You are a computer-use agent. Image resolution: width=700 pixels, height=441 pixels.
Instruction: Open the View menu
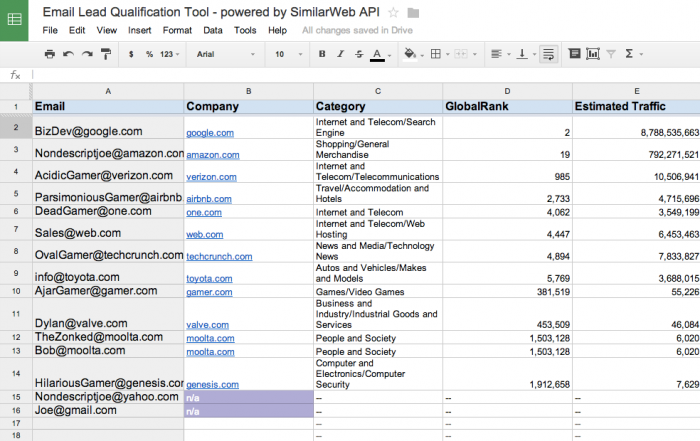tap(107, 30)
